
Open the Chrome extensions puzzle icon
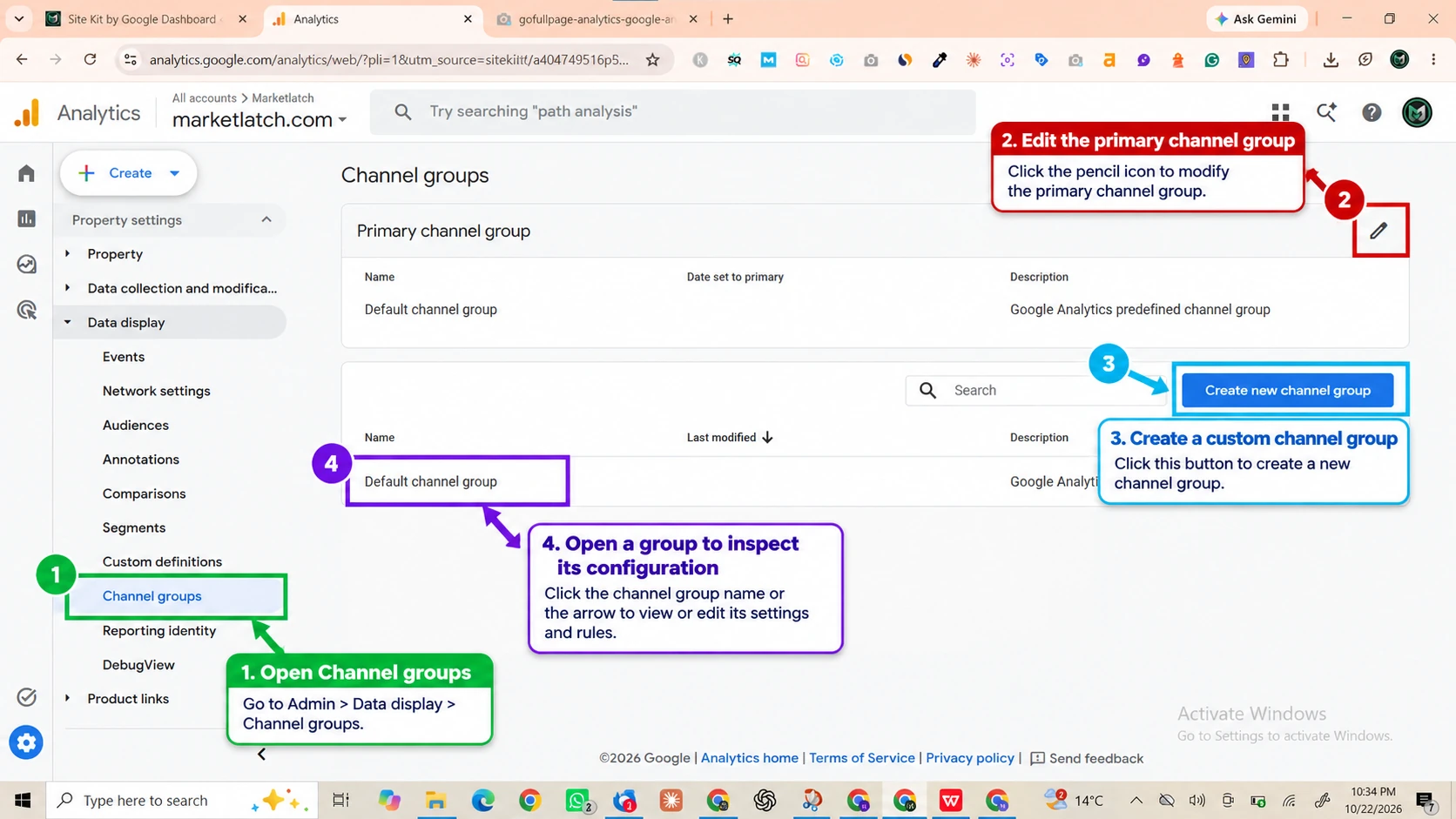point(1280,59)
